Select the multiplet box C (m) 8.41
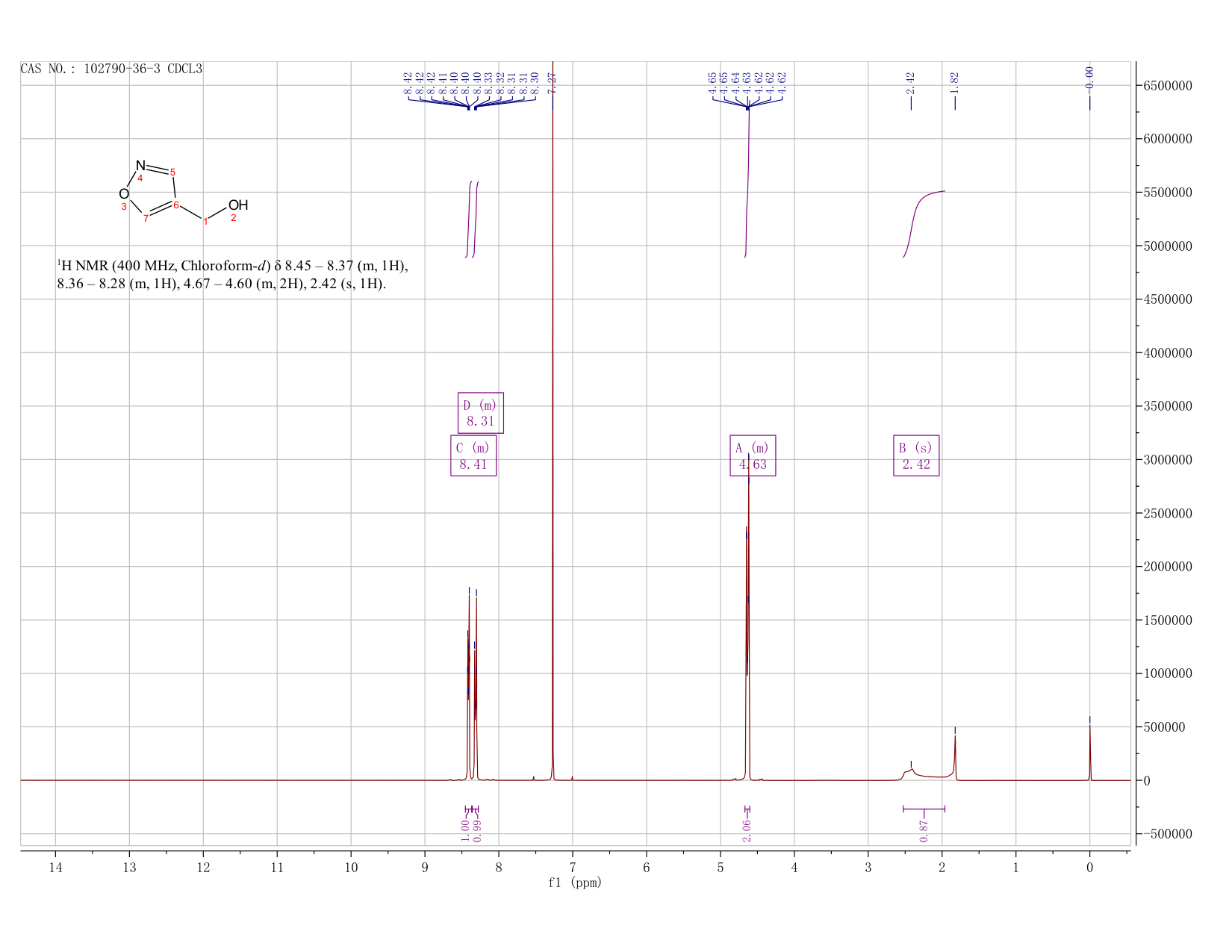Viewport: 1232px width, 952px height. point(473,455)
